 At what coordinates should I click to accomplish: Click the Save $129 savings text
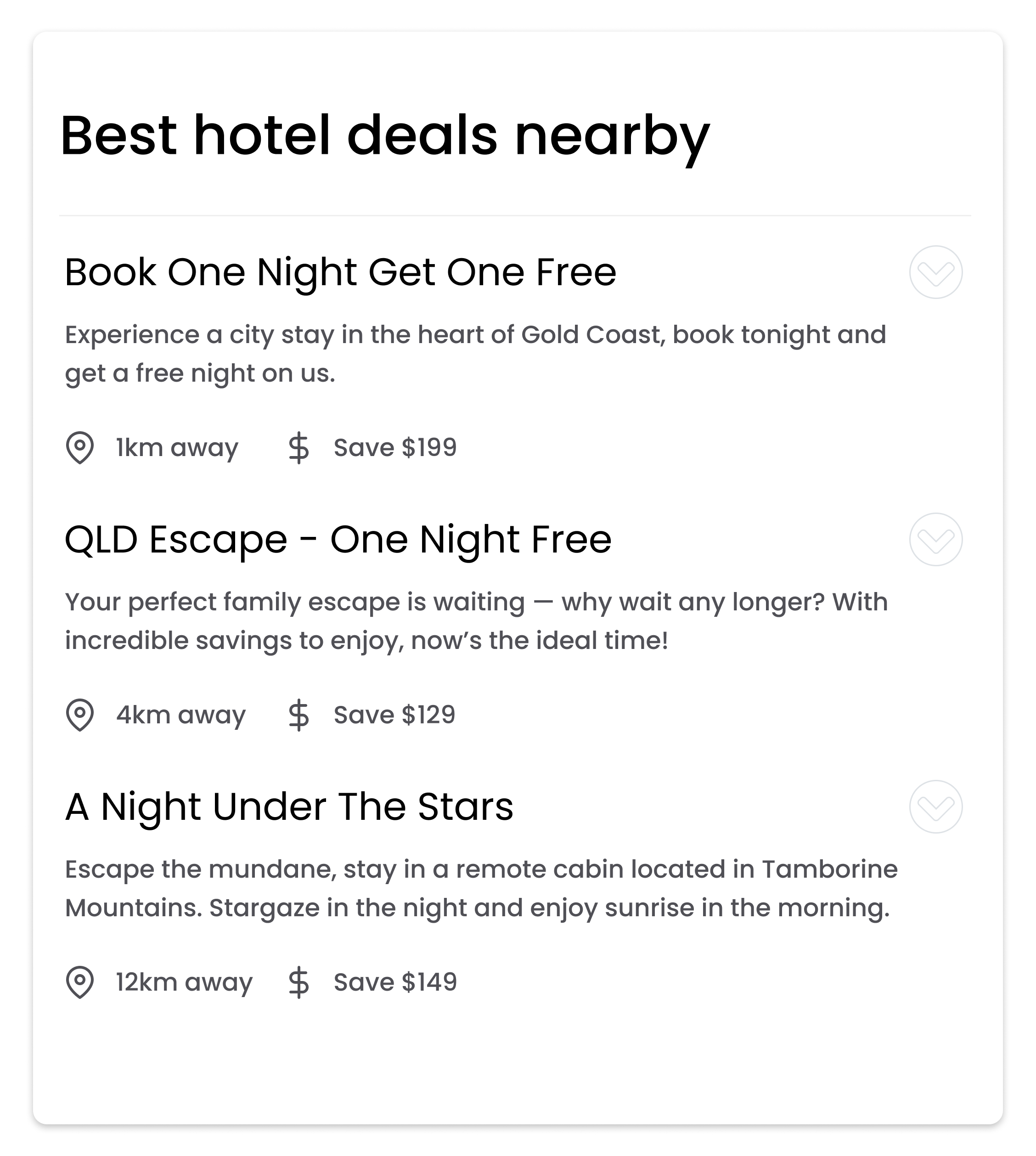pyautogui.click(x=394, y=715)
